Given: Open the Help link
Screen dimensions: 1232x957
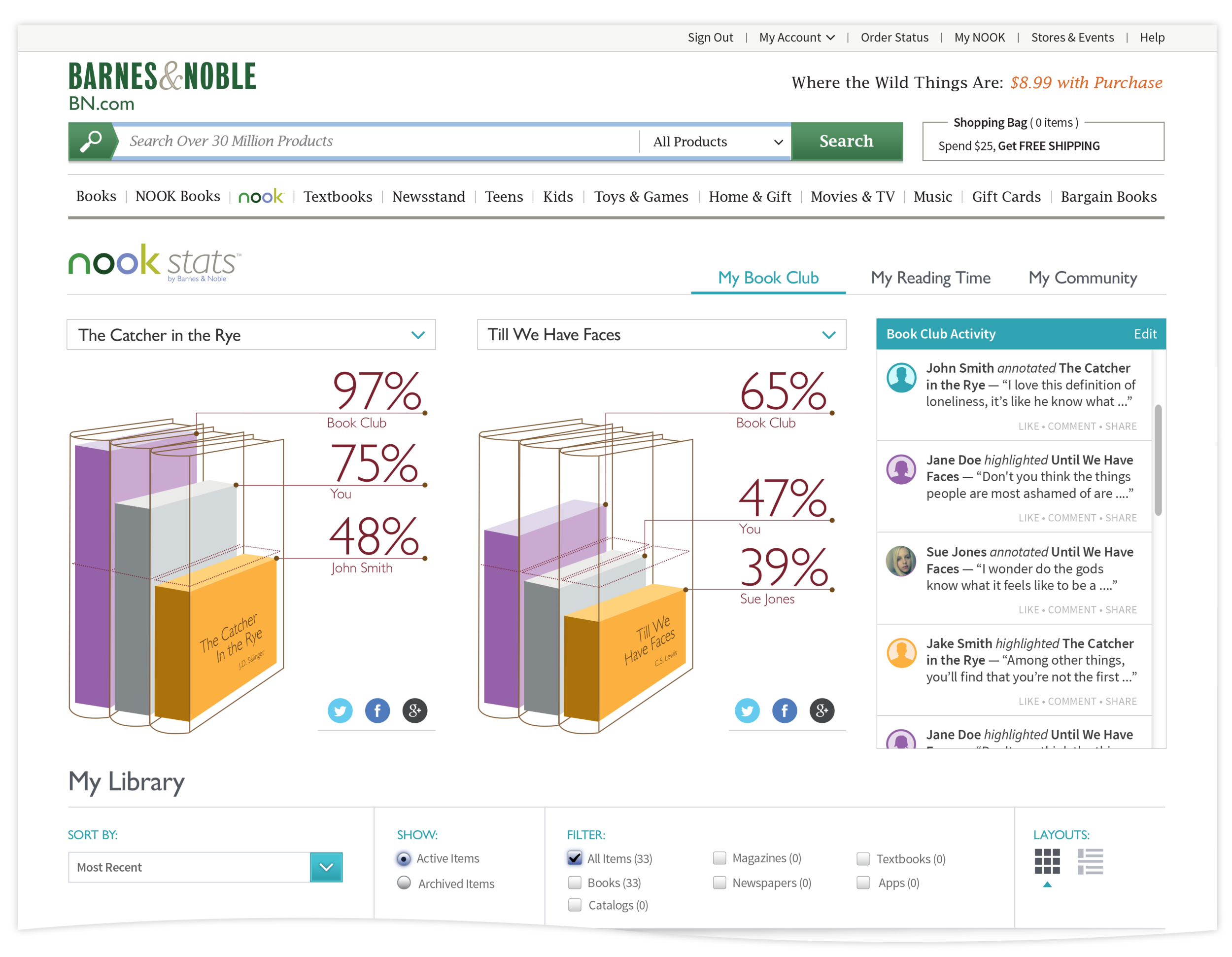Looking at the screenshot, I should point(1152,37).
